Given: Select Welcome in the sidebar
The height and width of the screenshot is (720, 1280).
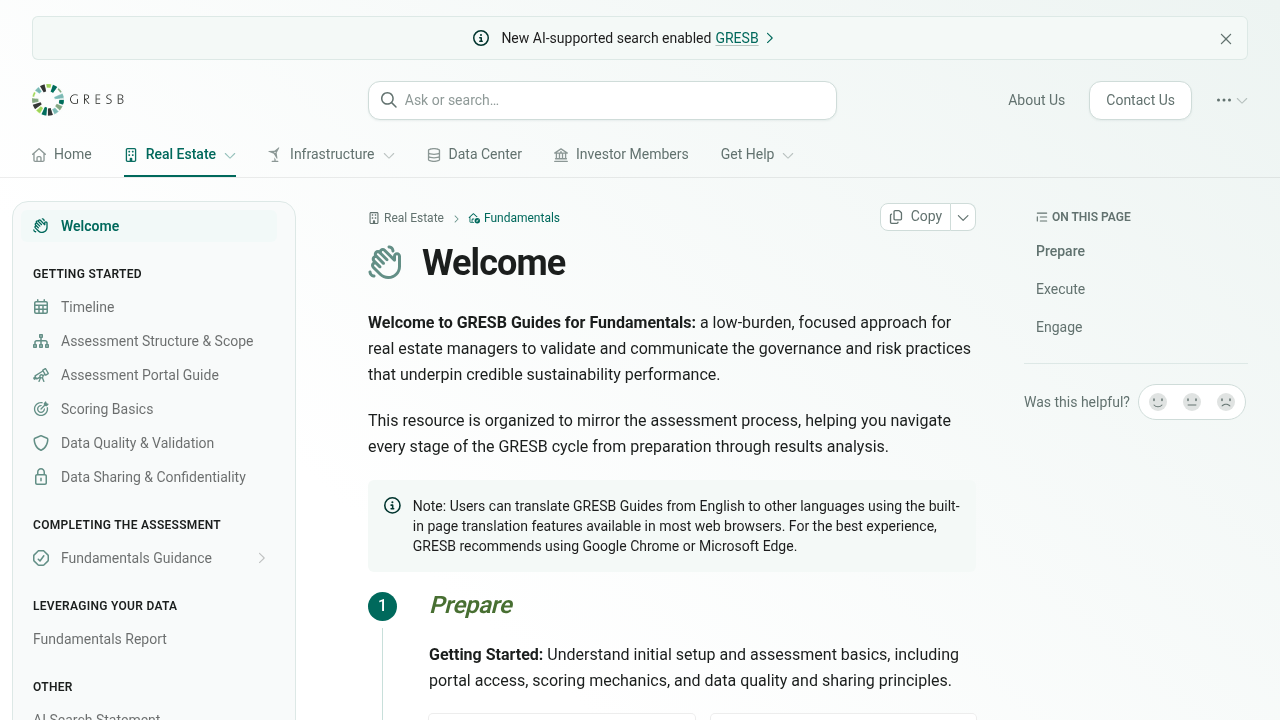Looking at the screenshot, I should [x=150, y=226].
